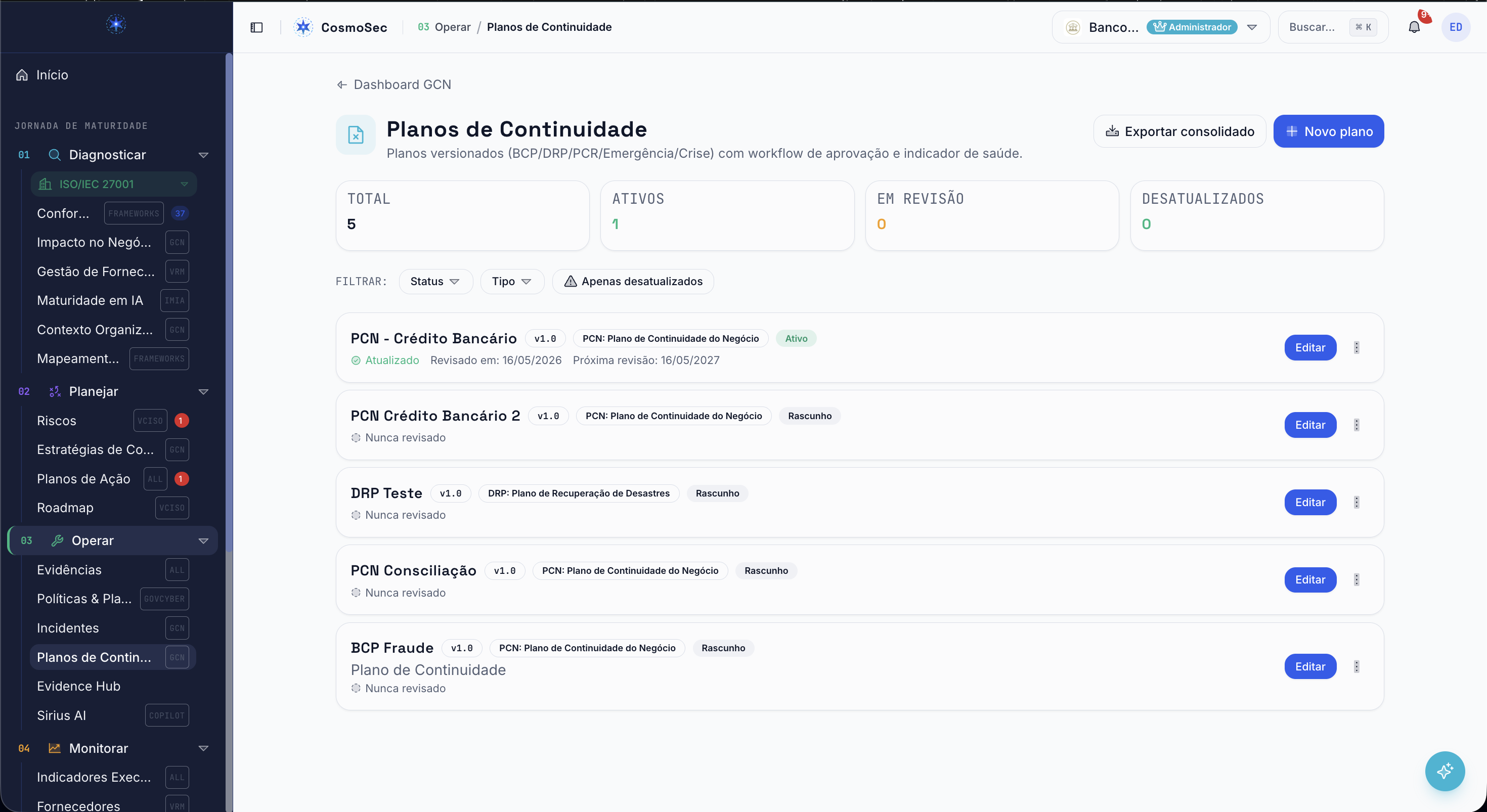Open more options for PCN - Crédito Bancário

[x=1357, y=347]
